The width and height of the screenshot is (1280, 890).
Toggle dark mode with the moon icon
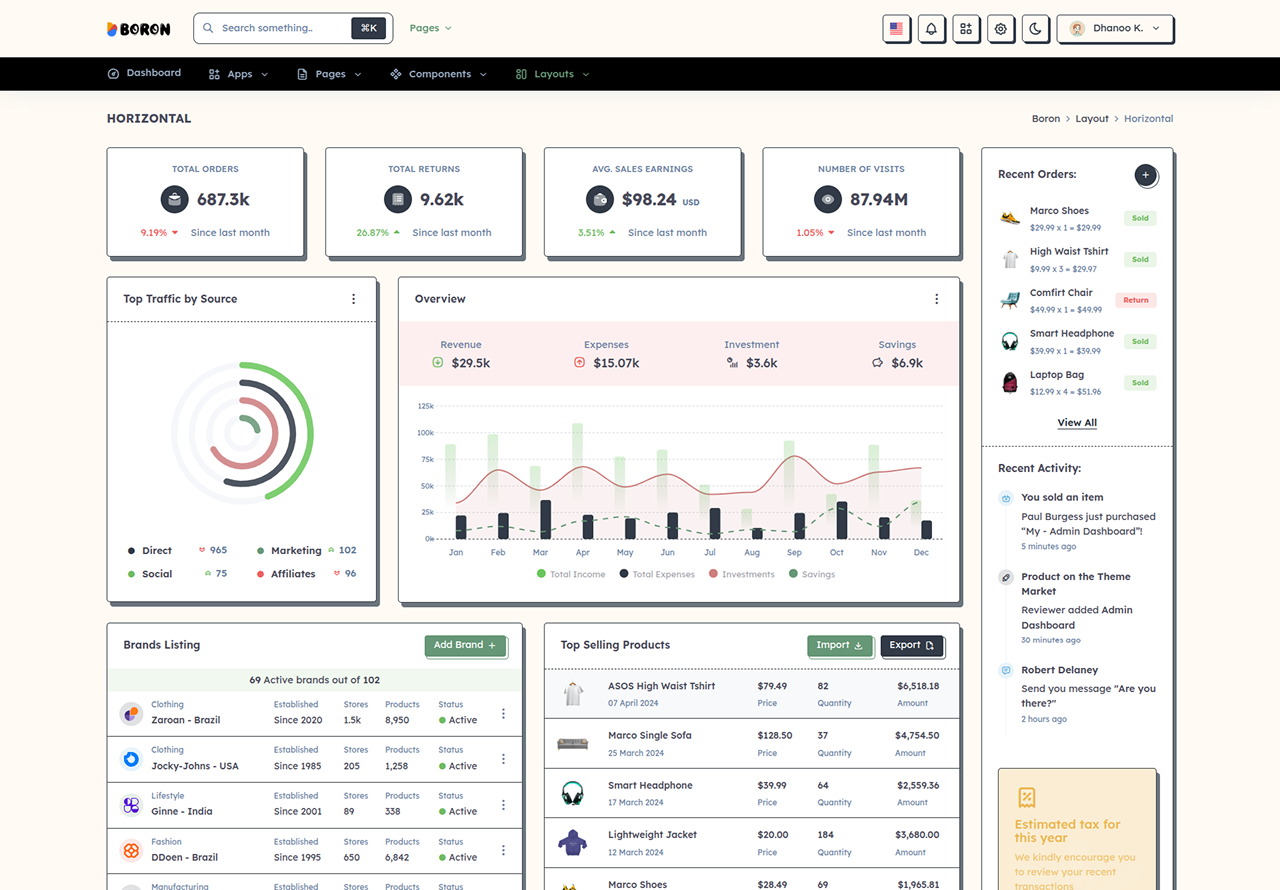(x=1035, y=29)
